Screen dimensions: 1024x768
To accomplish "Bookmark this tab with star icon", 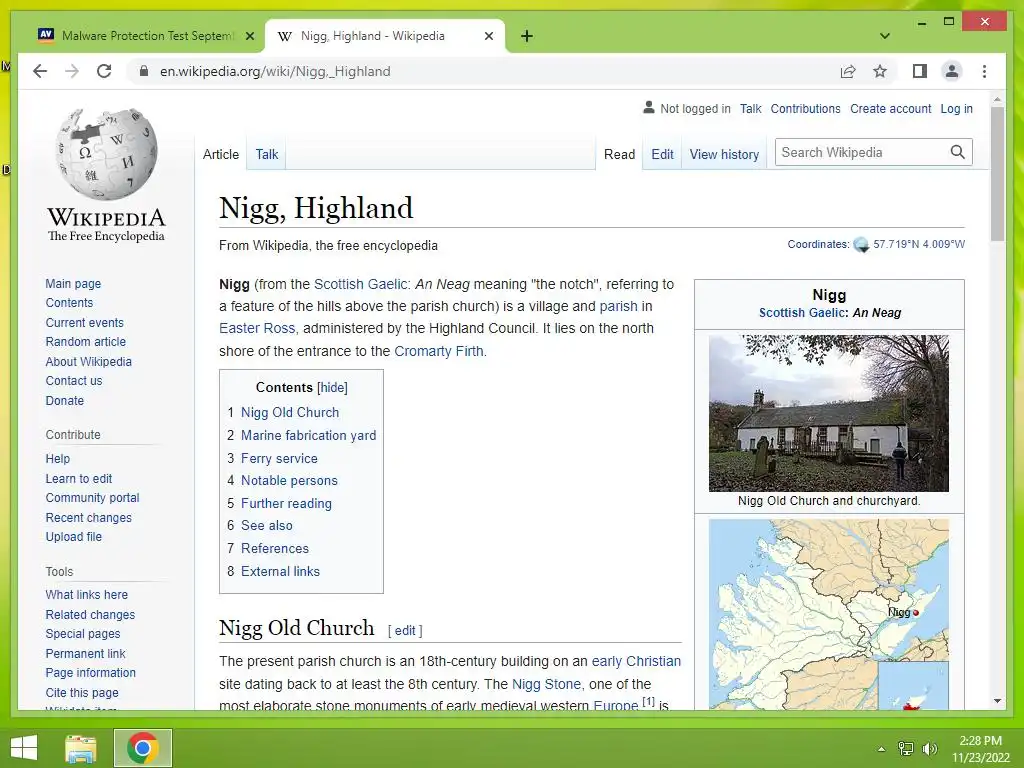I will point(880,71).
